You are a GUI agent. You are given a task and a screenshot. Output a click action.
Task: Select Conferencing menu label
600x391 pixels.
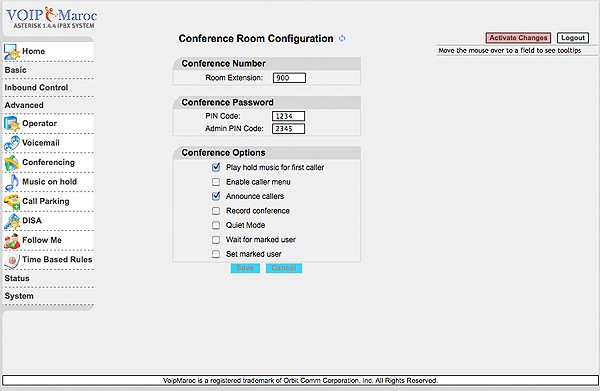coord(49,162)
